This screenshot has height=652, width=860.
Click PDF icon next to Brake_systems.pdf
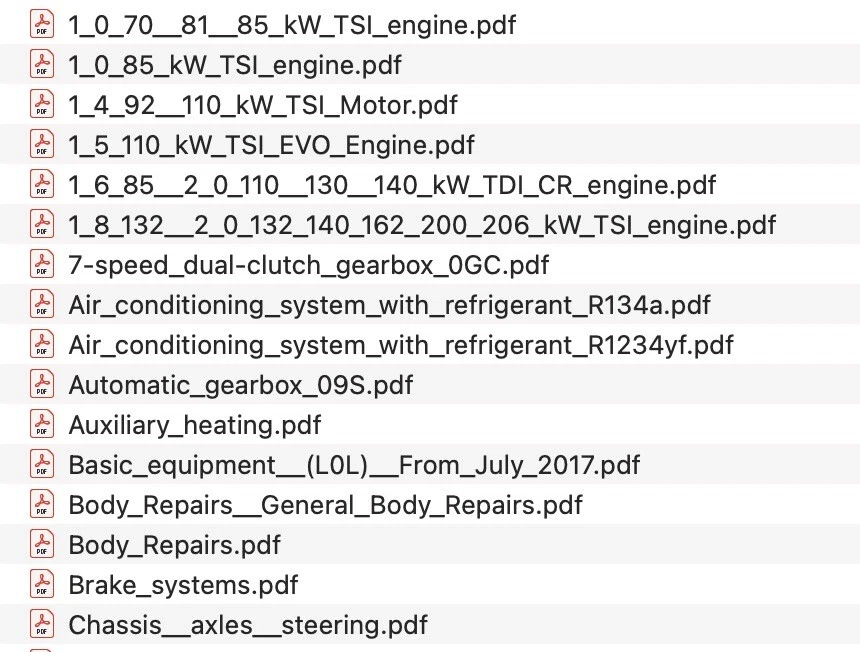(x=42, y=585)
